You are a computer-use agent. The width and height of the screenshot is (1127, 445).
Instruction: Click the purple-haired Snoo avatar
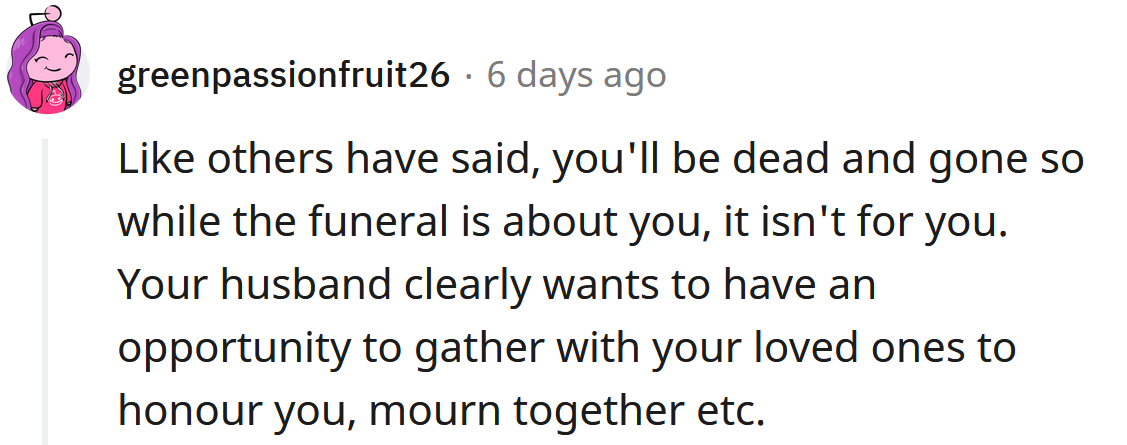(48, 70)
